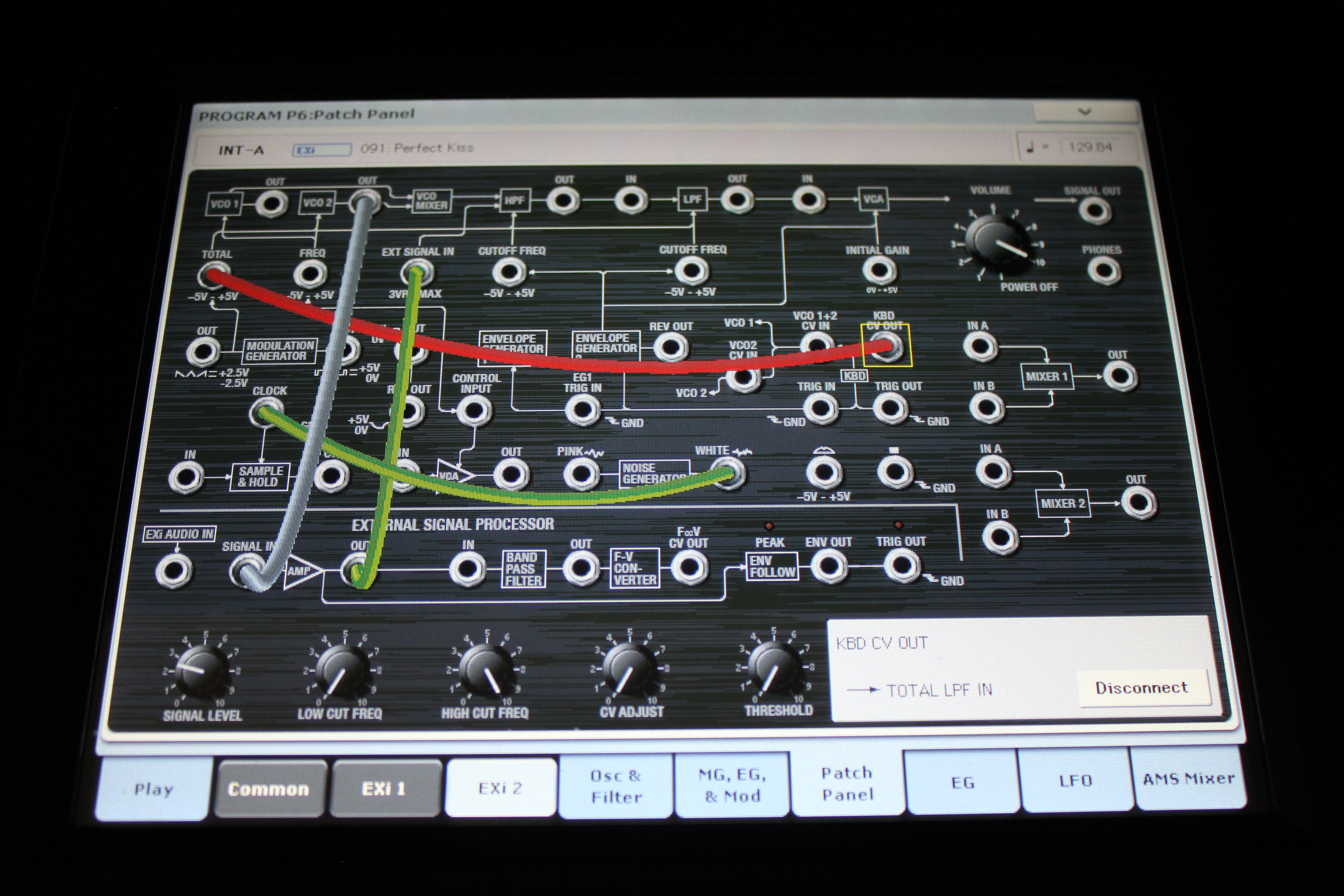1344x896 pixels.
Task: Click the THRESHOLD knob
Action: (x=775, y=667)
